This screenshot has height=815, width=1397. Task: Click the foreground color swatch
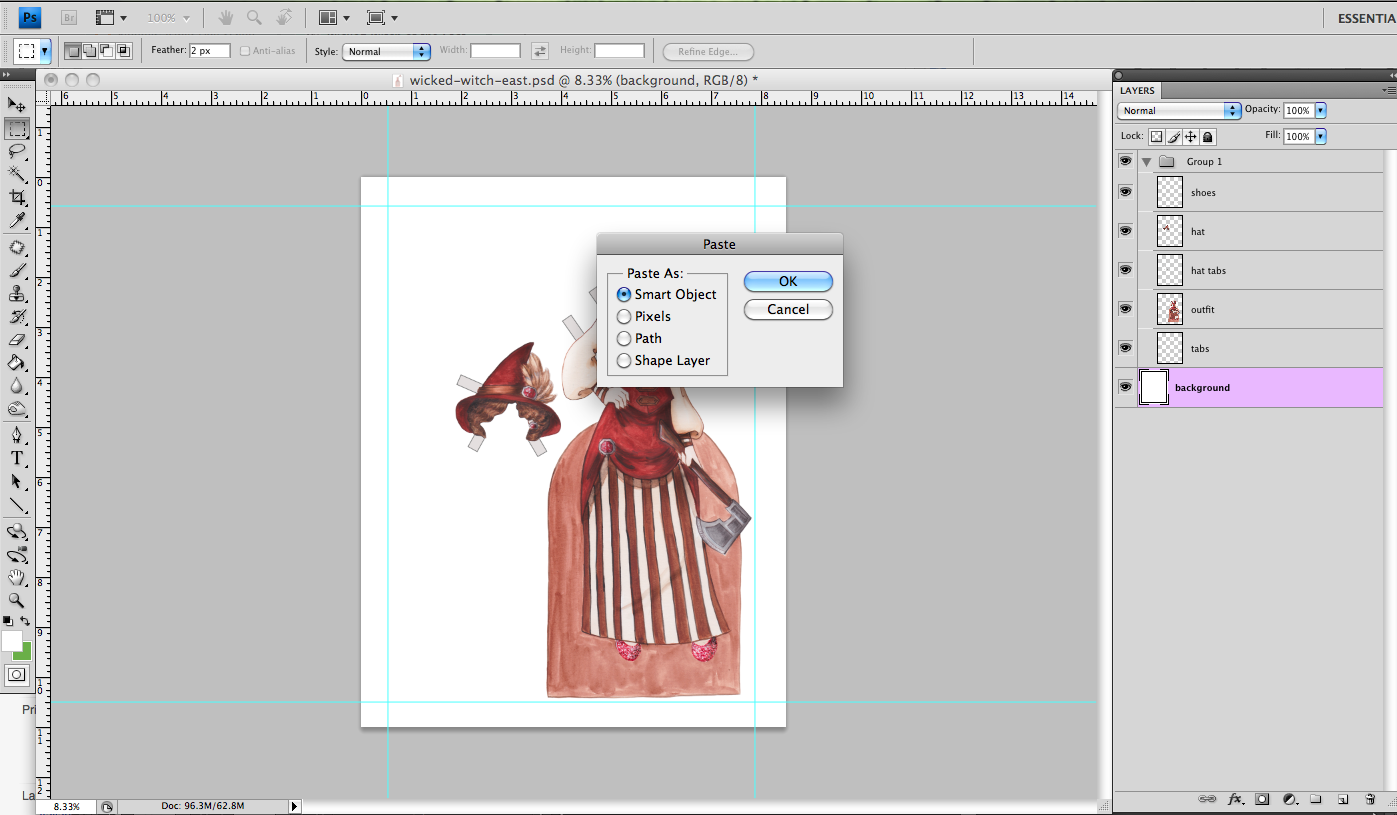click(11, 640)
